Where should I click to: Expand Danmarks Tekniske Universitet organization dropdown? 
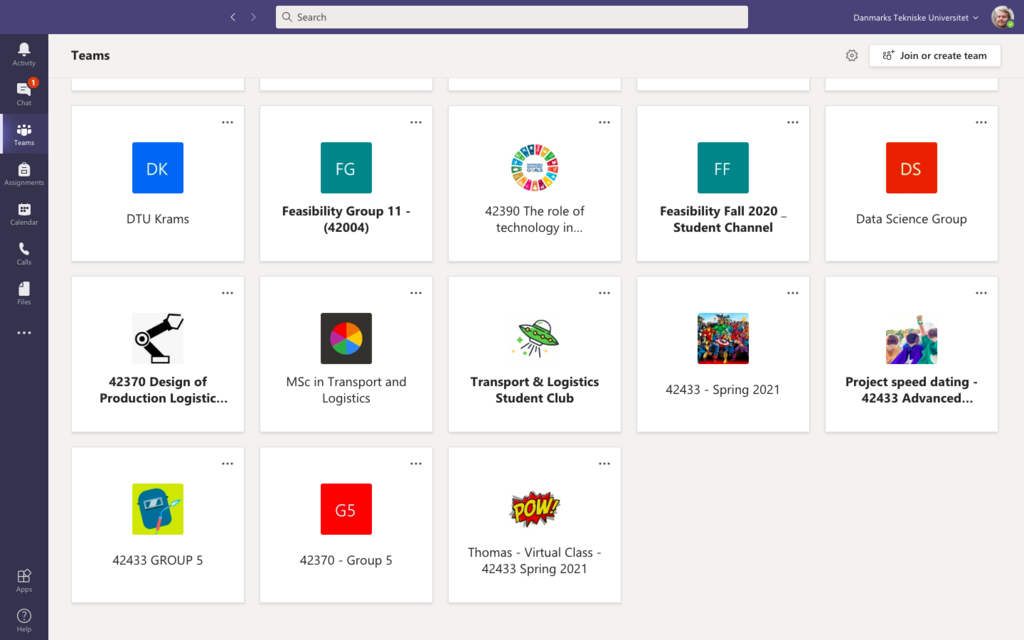click(915, 17)
